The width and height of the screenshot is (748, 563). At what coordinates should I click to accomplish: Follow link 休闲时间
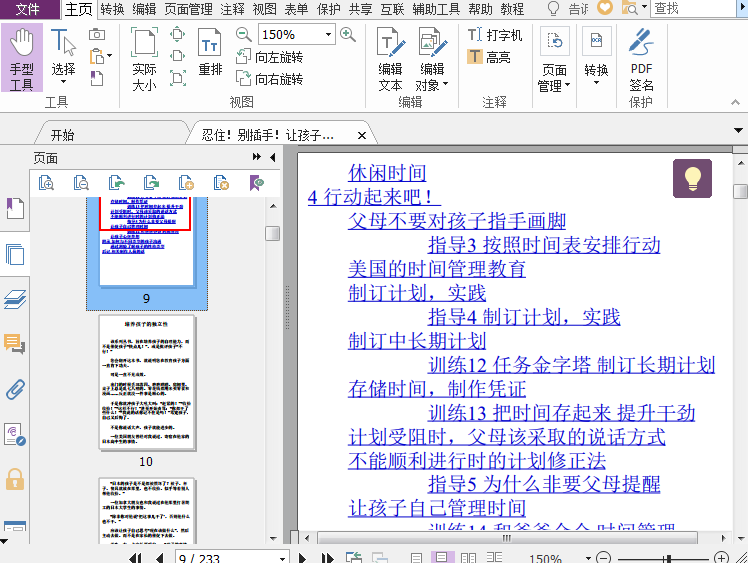(387, 173)
